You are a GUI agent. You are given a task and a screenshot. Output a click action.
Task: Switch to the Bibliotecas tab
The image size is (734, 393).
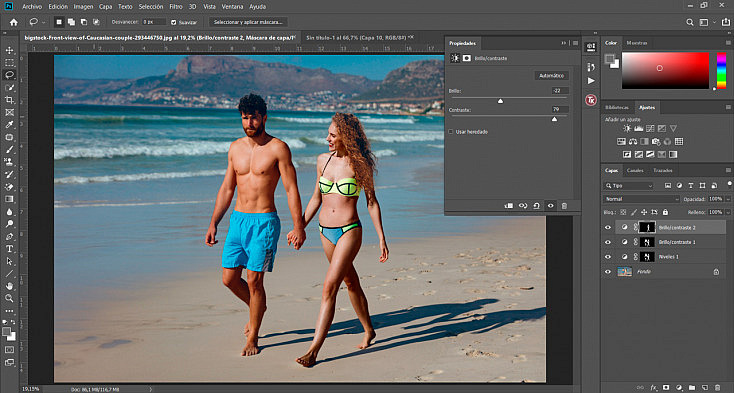[x=617, y=107]
